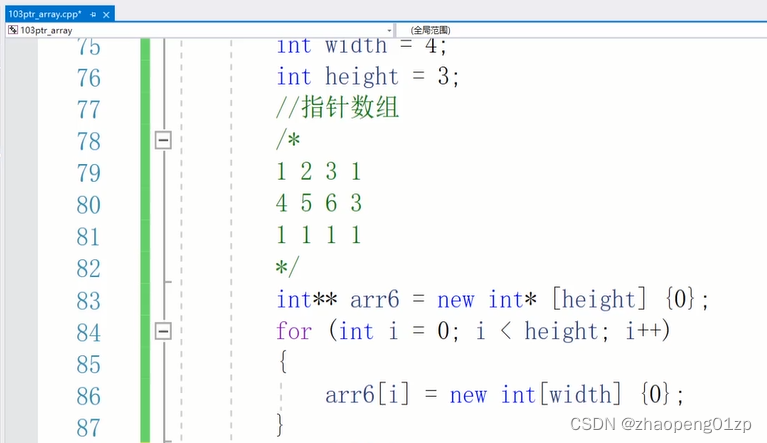Click line number 76
The height and width of the screenshot is (443, 767).
coord(89,78)
